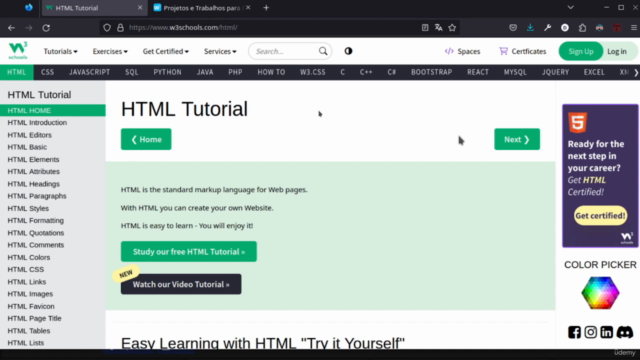Click Study our free HTML Tutorial
Viewport: 640px width, 360px height.
point(189,251)
